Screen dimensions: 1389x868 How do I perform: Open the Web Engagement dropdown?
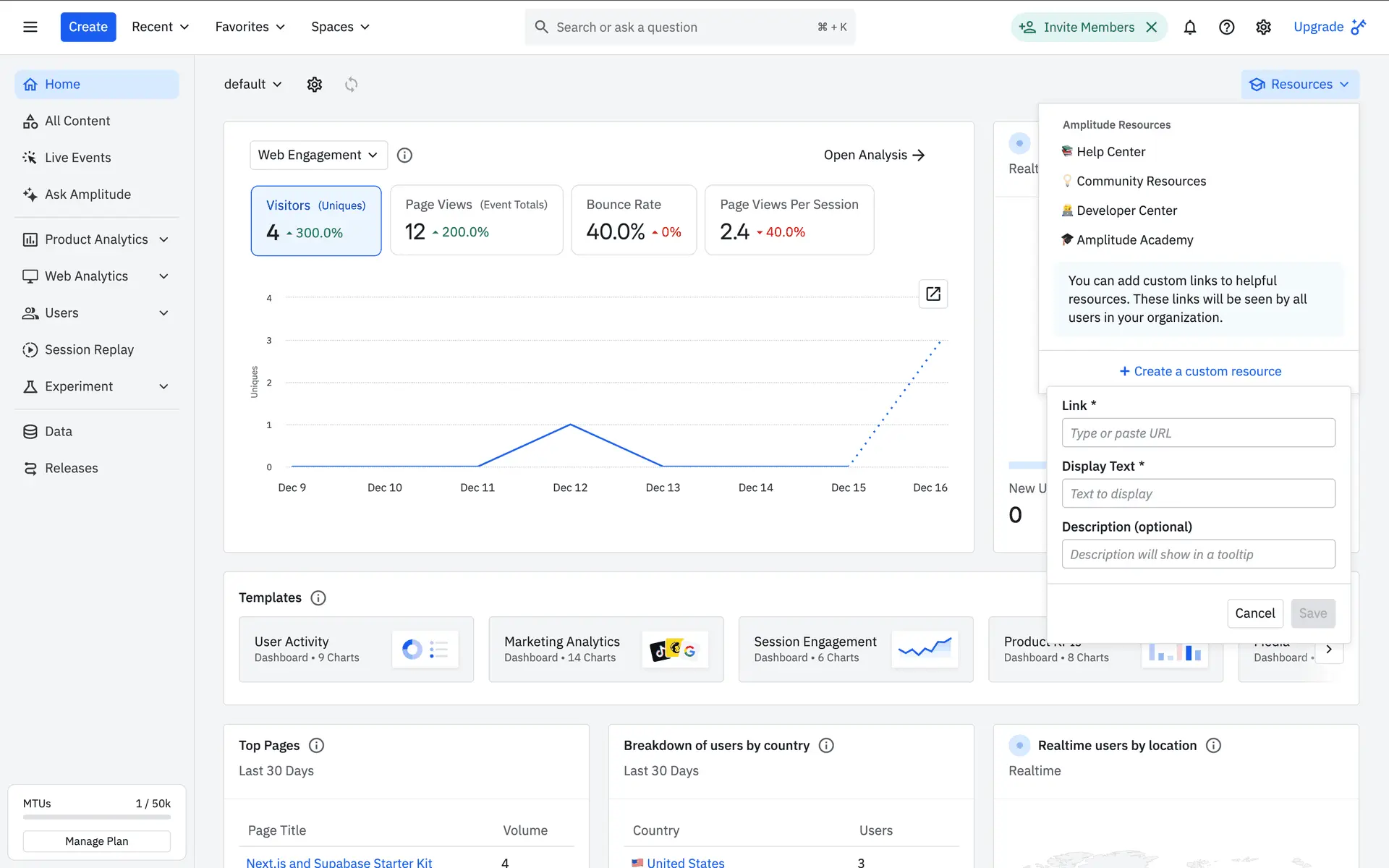[x=318, y=155]
